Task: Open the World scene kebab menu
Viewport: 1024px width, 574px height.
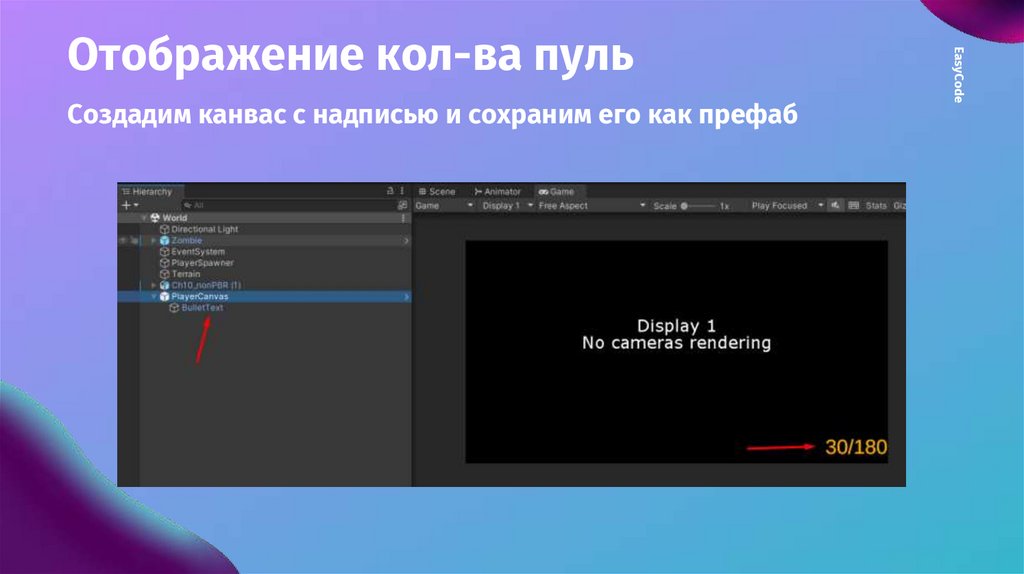Action: tap(403, 217)
